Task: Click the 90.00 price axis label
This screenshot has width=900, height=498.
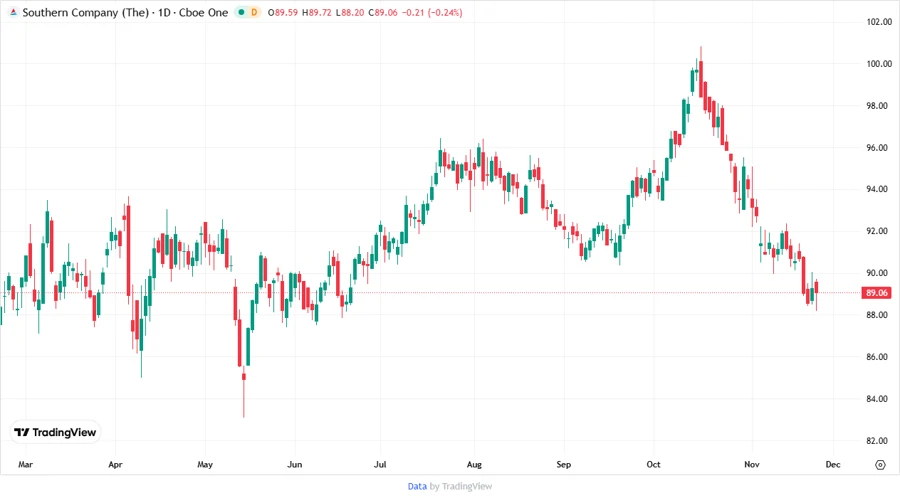Action: click(x=877, y=273)
